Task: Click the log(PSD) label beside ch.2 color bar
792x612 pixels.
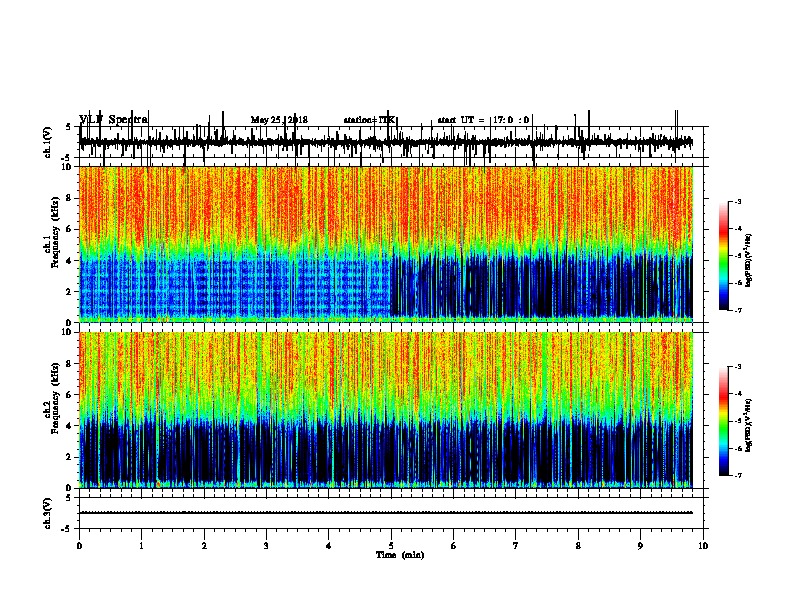Action: 749,425
